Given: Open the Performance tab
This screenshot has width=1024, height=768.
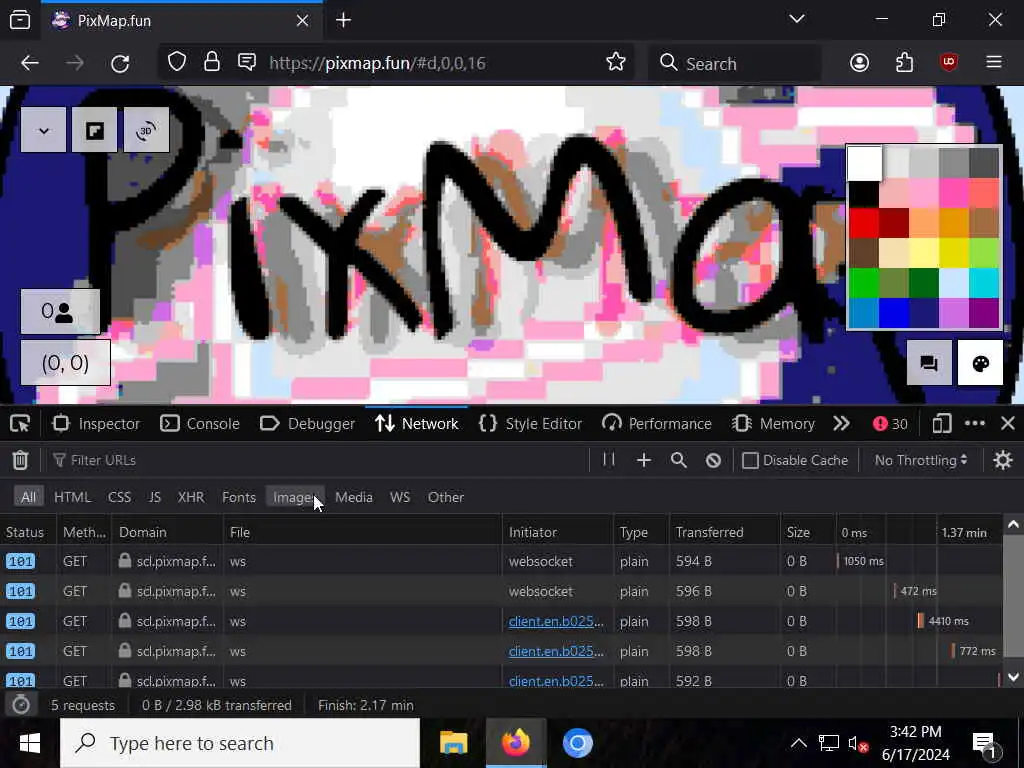Looking at the screenshot, I should point(657,424).
